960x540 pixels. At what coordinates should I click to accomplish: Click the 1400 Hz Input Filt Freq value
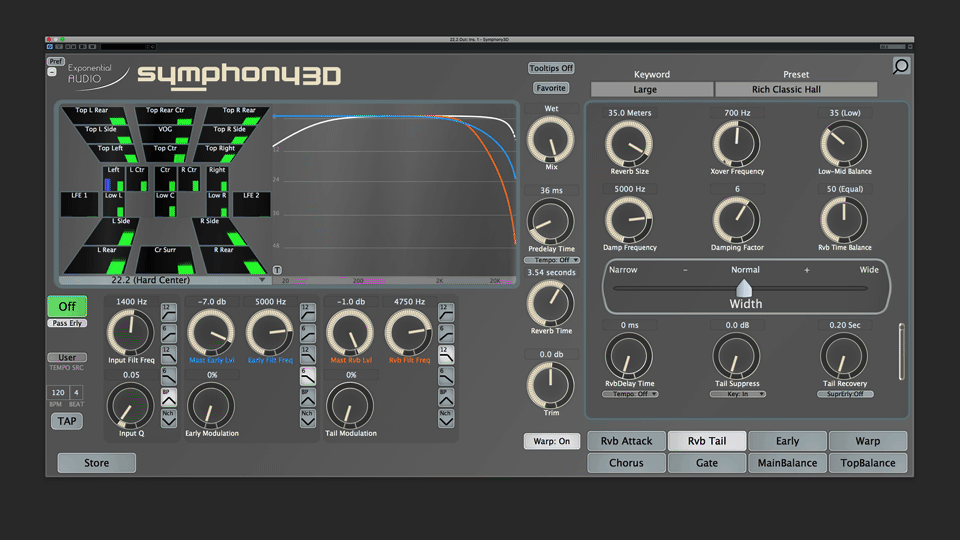tap(132, 301)
